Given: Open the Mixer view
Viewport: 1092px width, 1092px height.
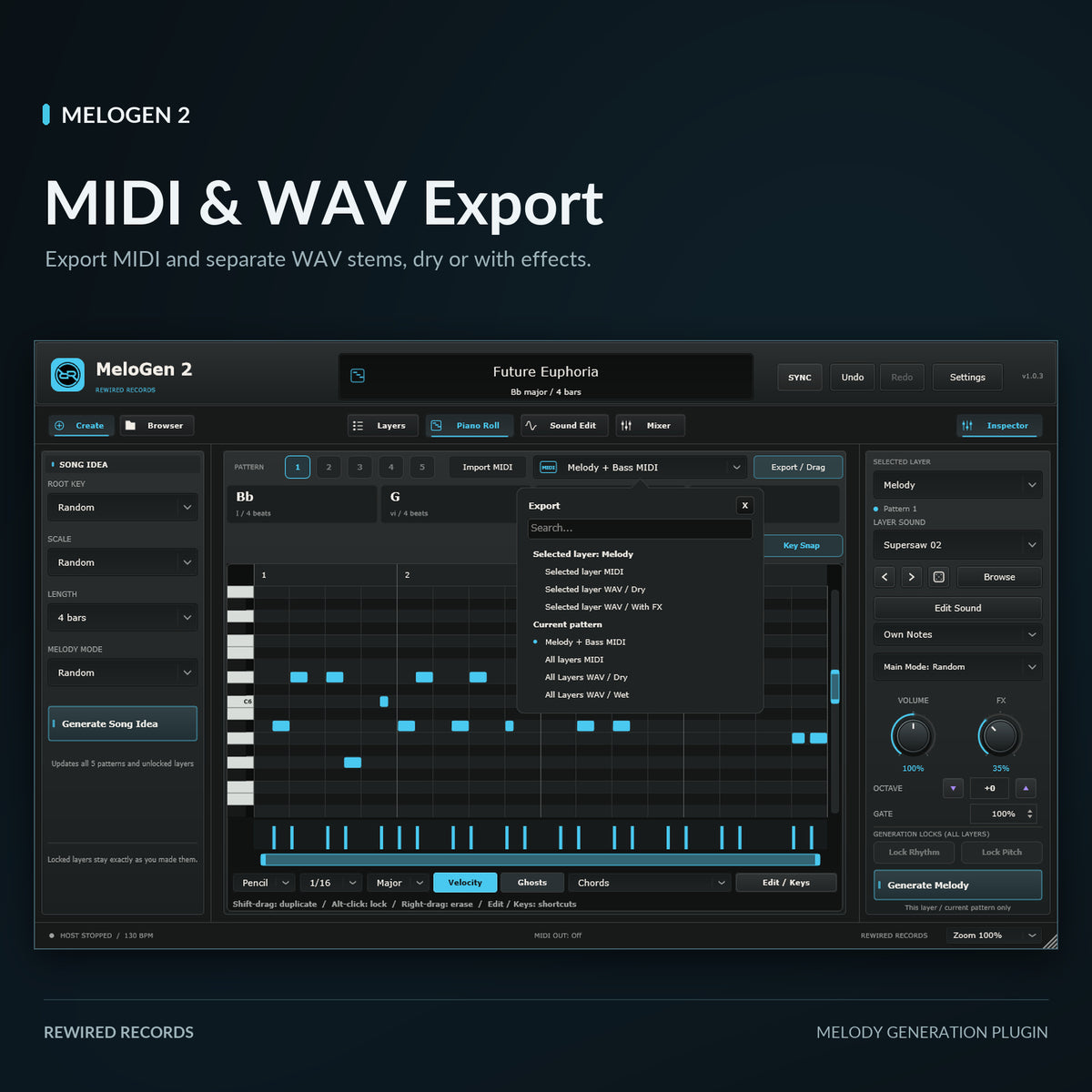Looking at the screenshot, I should point(650,425).
